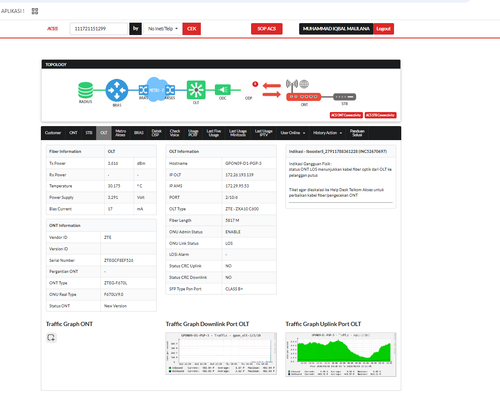
Task: Open the SOP ACS button
Action: [x=267, y=29]
